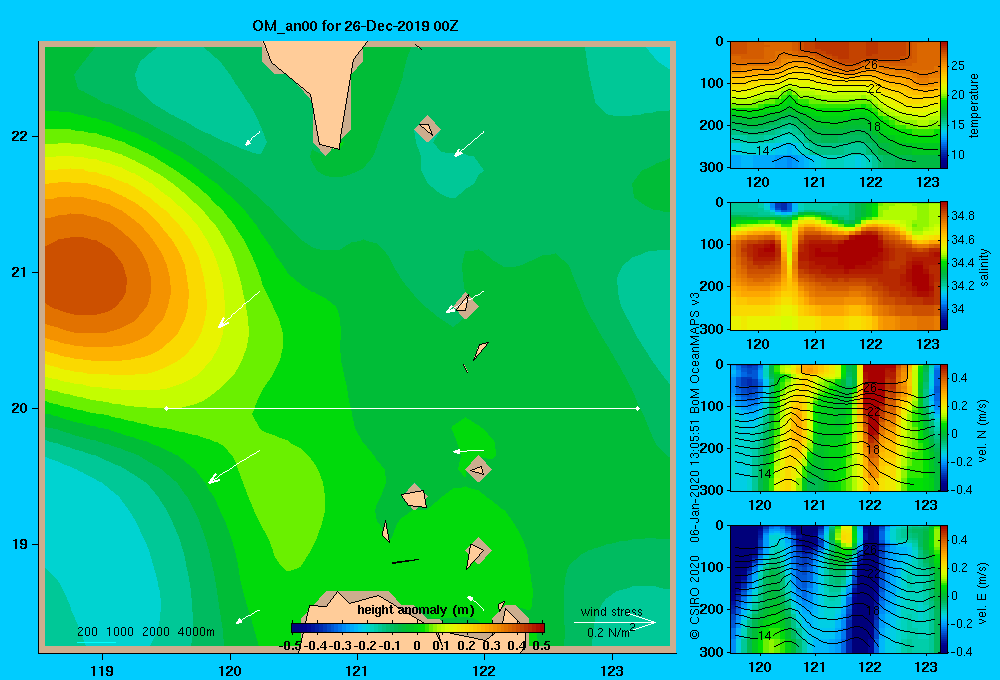The height and width of the screenshot is (680, 1000).
Task: Select the "200" depth contour legend entry
Action: (x=87, y=632)
